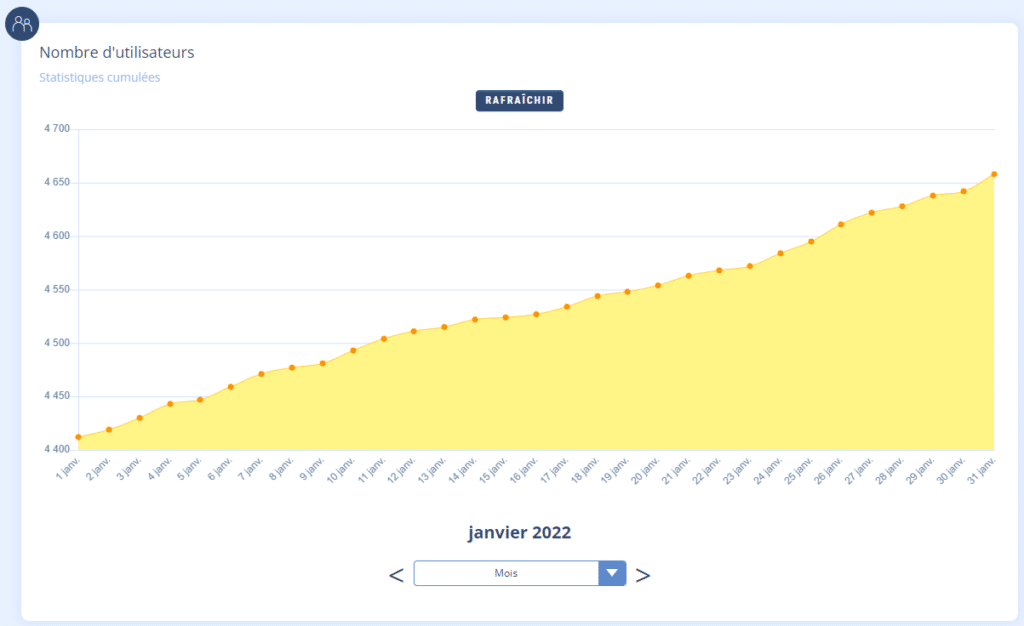The height and width of the screenshot is (626, 1024).
Task: Select the data point for 1 janv.
Action: click(x=78, y=437)
